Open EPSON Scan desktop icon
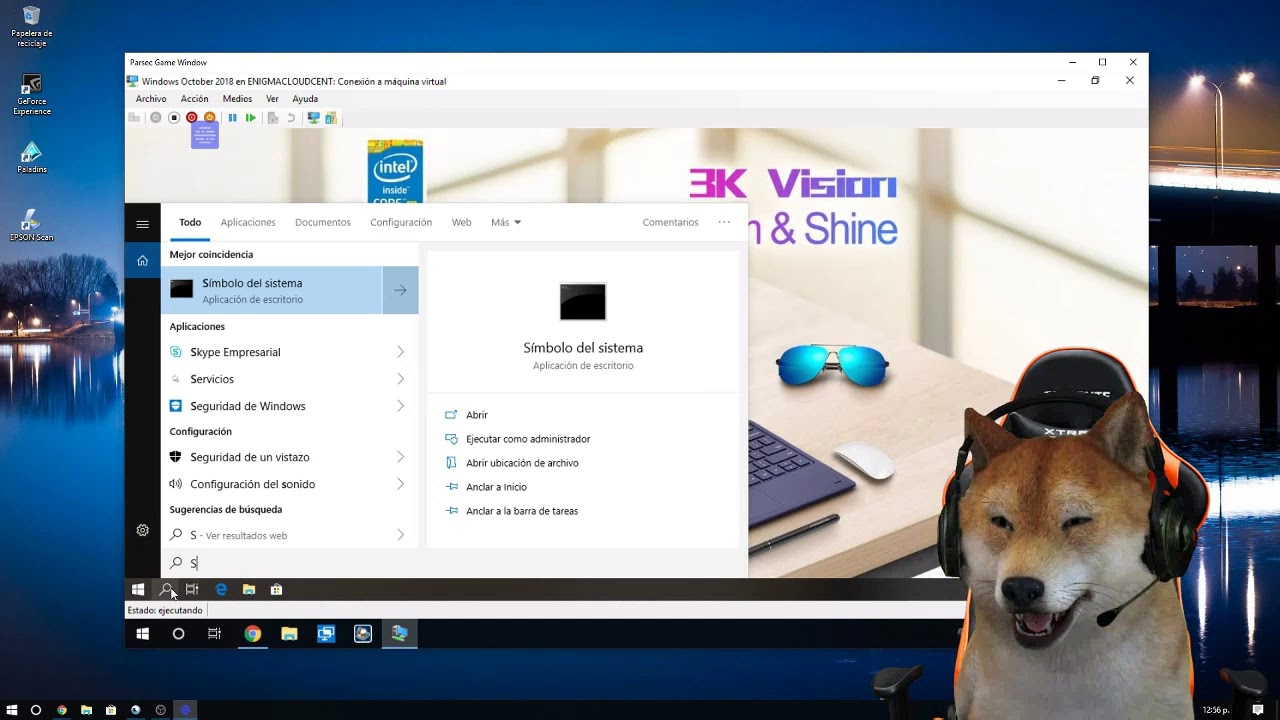1280x720 pixels. point(31,226)
